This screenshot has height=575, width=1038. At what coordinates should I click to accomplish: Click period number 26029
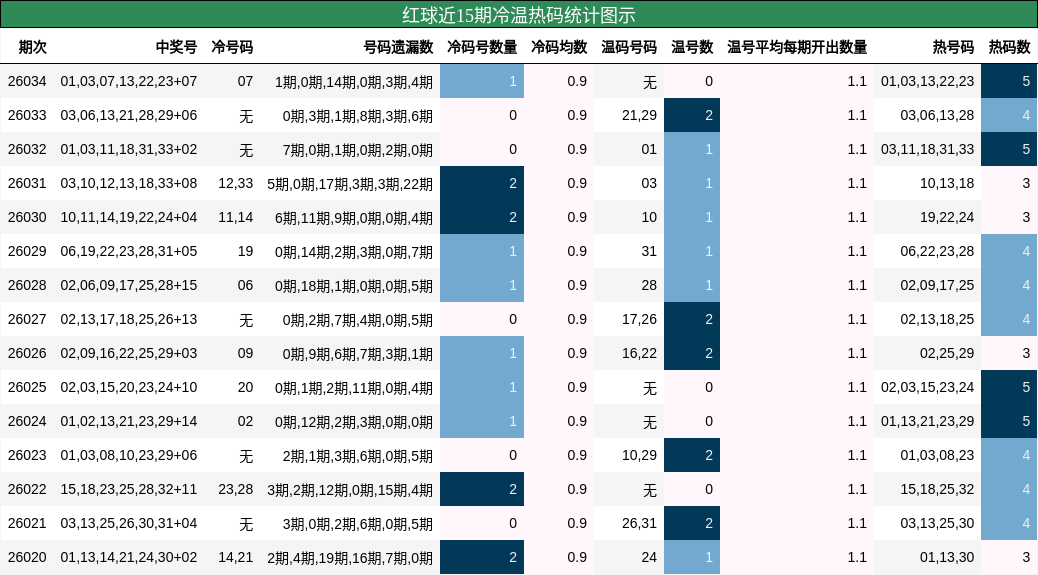tap(27, 251)
